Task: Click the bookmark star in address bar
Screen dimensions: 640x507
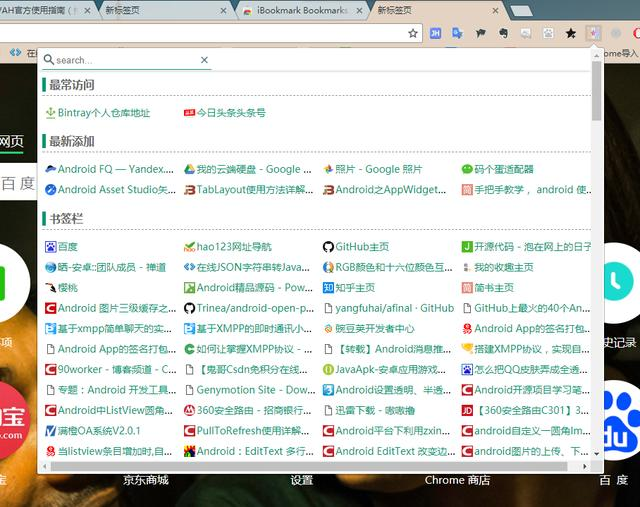Action: (413, 33)
